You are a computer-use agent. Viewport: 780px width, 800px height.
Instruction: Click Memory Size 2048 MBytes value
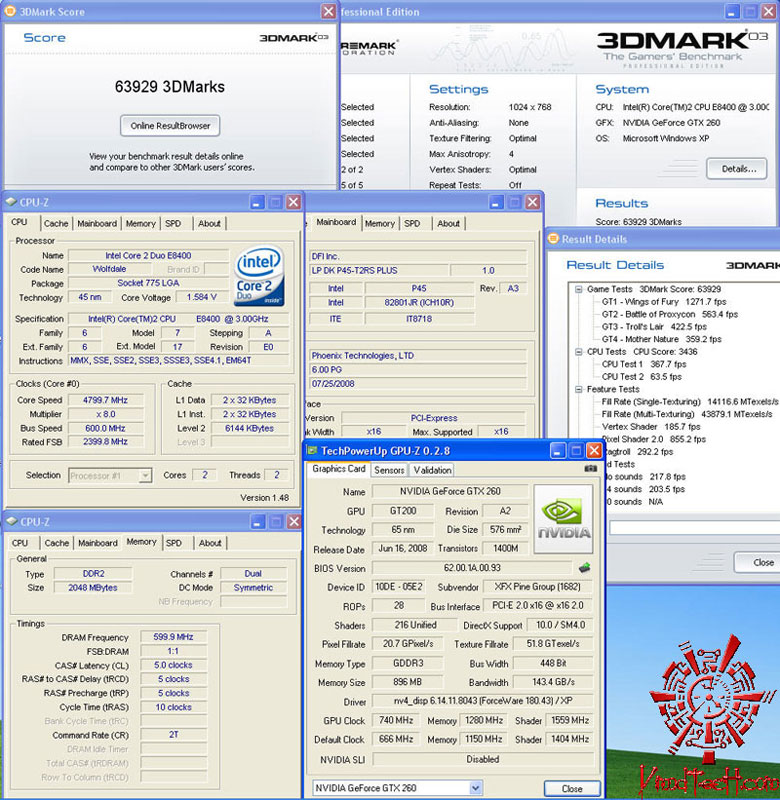(x=93, y=588)
